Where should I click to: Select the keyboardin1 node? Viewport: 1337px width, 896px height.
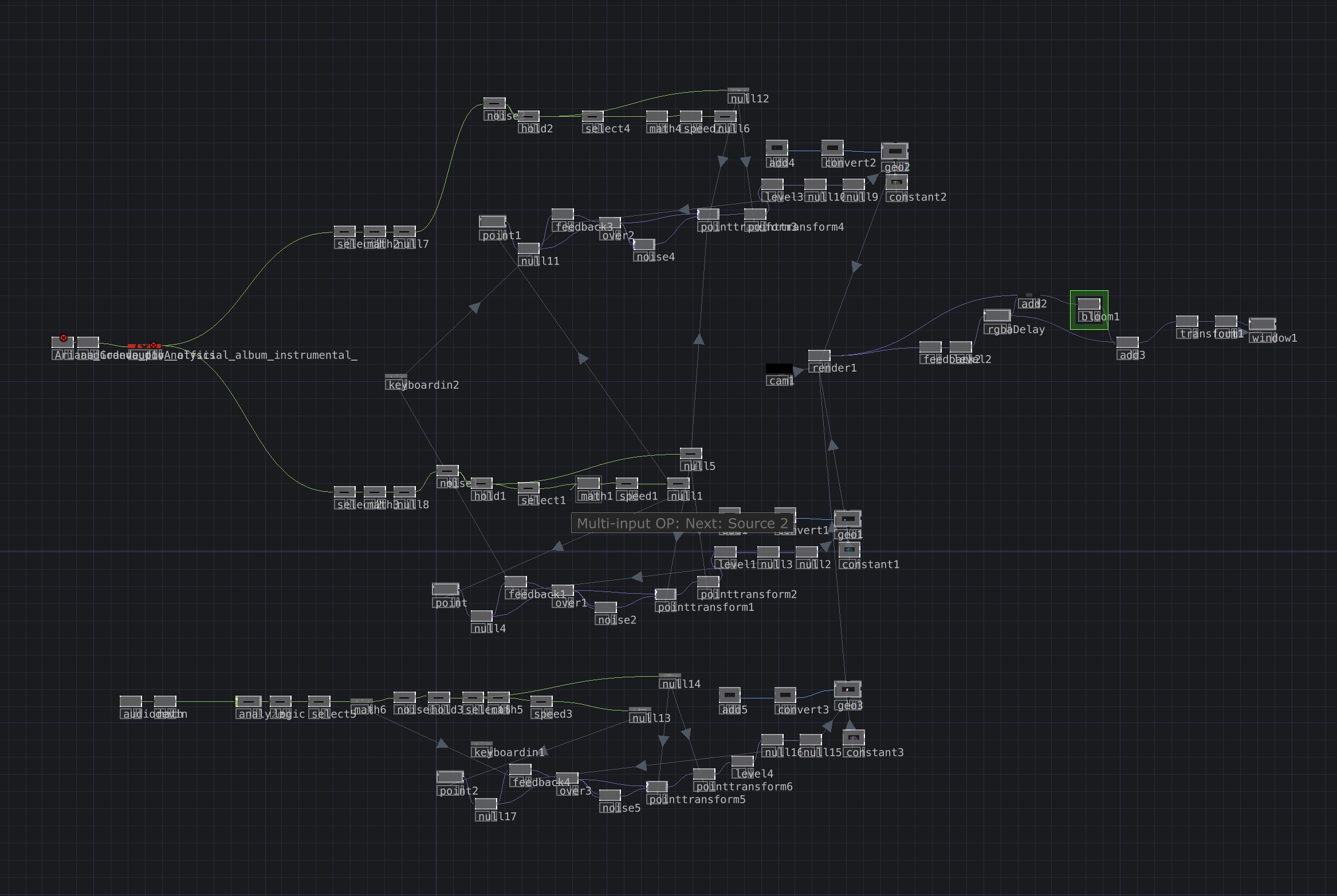[481, 744]
